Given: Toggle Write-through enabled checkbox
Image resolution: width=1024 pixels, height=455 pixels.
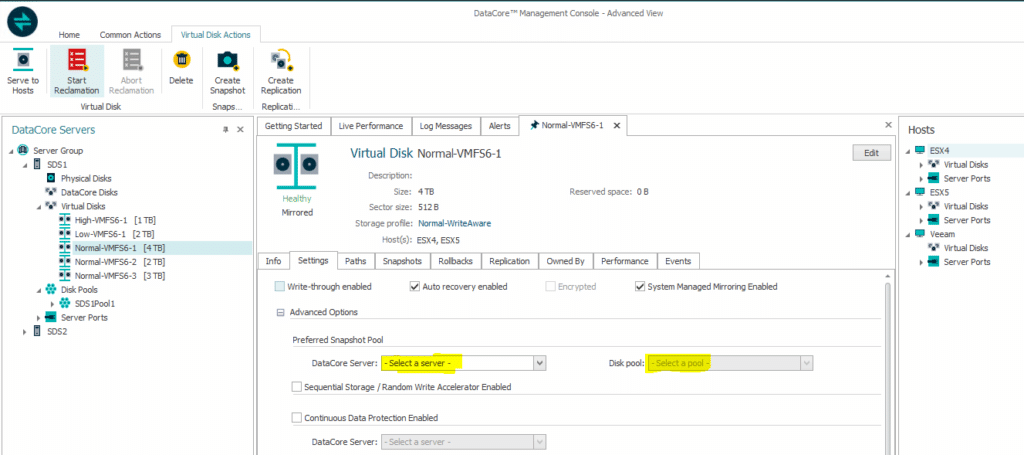Looking at the screenshot, I should [x=280, y=287].
